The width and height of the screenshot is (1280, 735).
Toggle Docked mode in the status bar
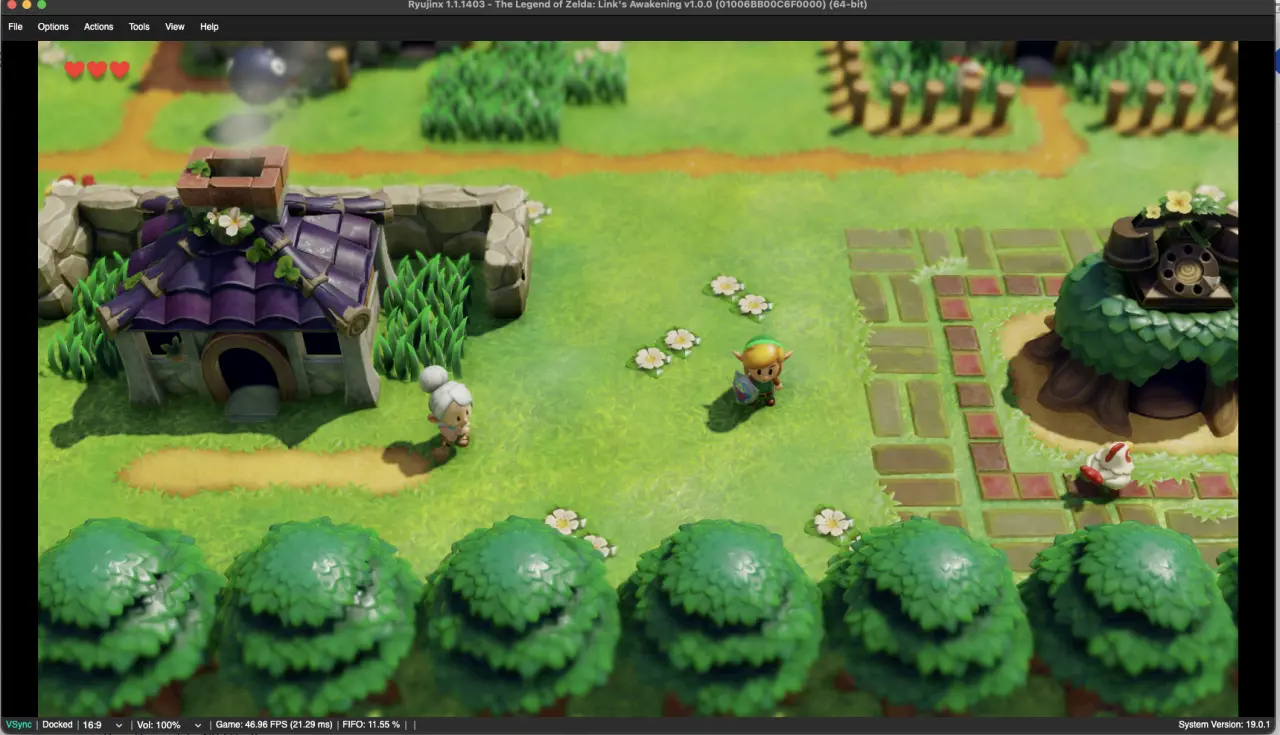click(57, 725)
